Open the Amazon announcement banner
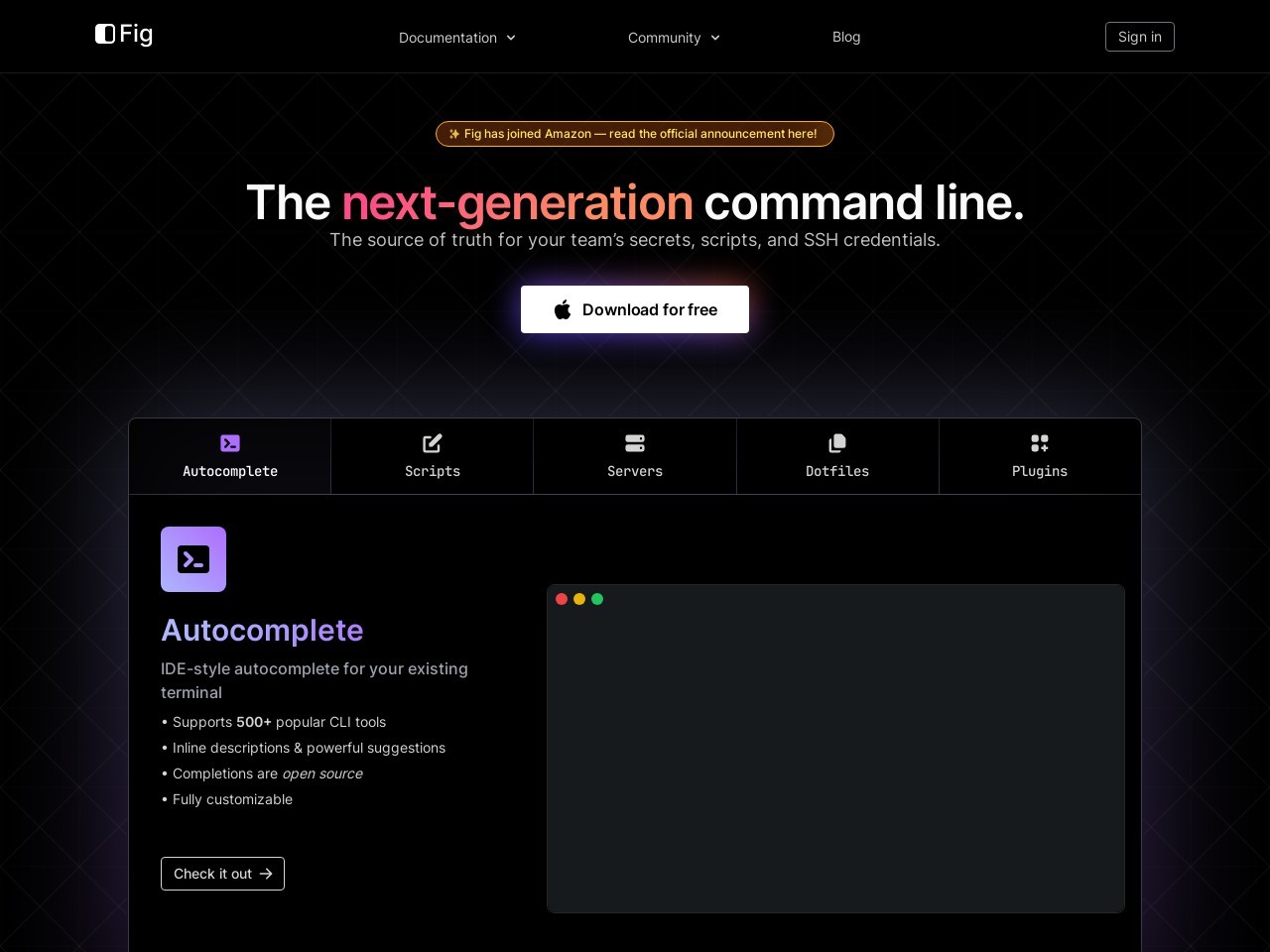 point(635,134)
